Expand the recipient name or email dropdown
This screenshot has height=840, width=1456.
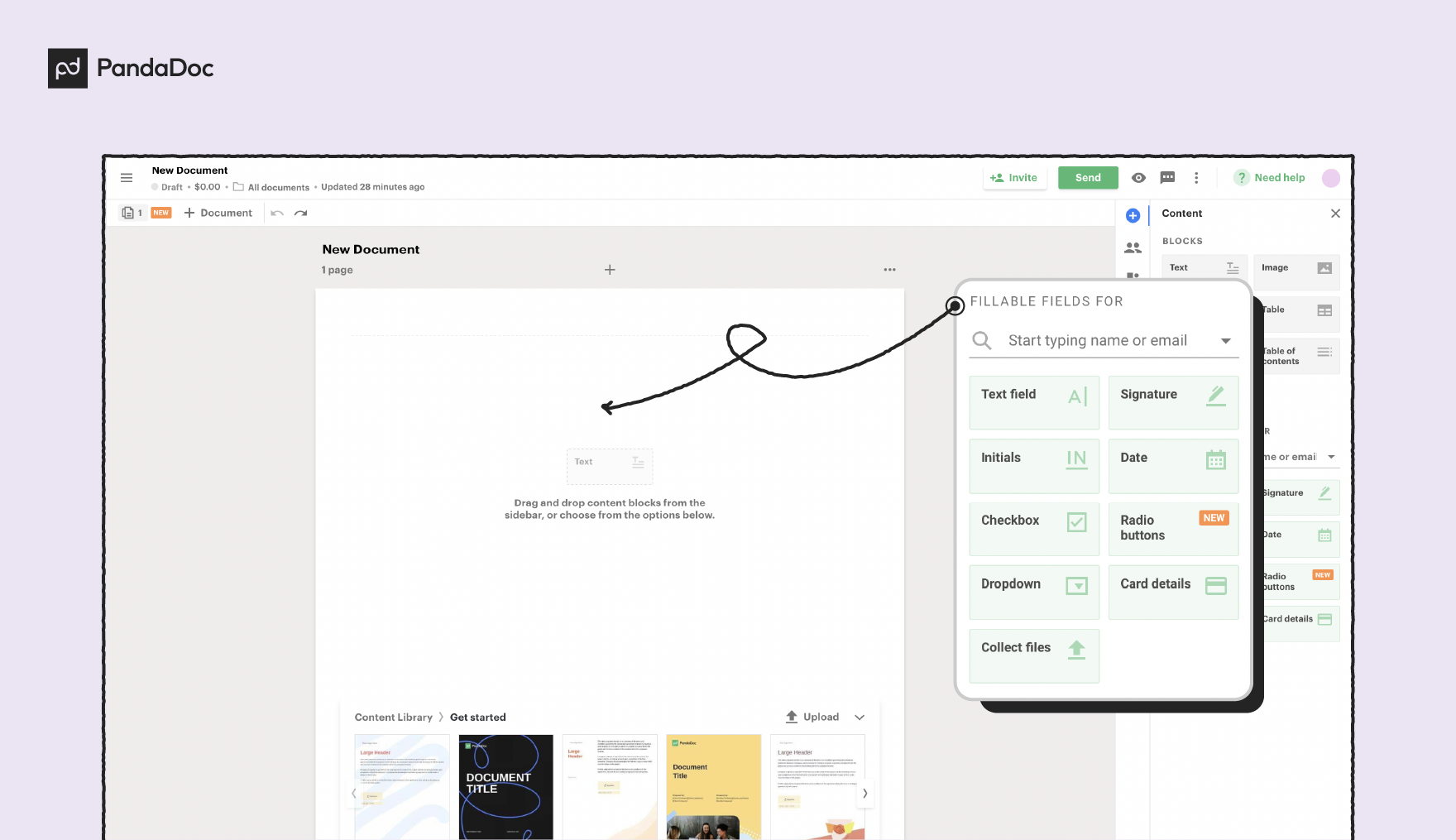pyautogui.click(x=1227, y=340)
